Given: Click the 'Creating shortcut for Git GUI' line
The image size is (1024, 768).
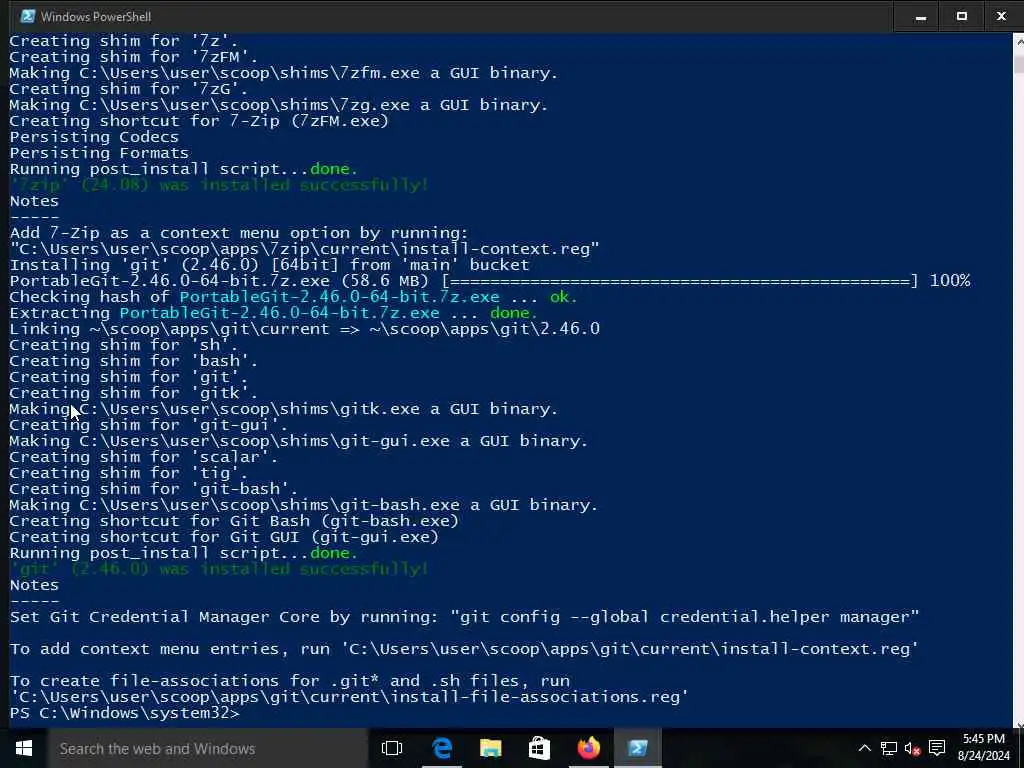Looking at the screenshot, I should pos(224,537).
